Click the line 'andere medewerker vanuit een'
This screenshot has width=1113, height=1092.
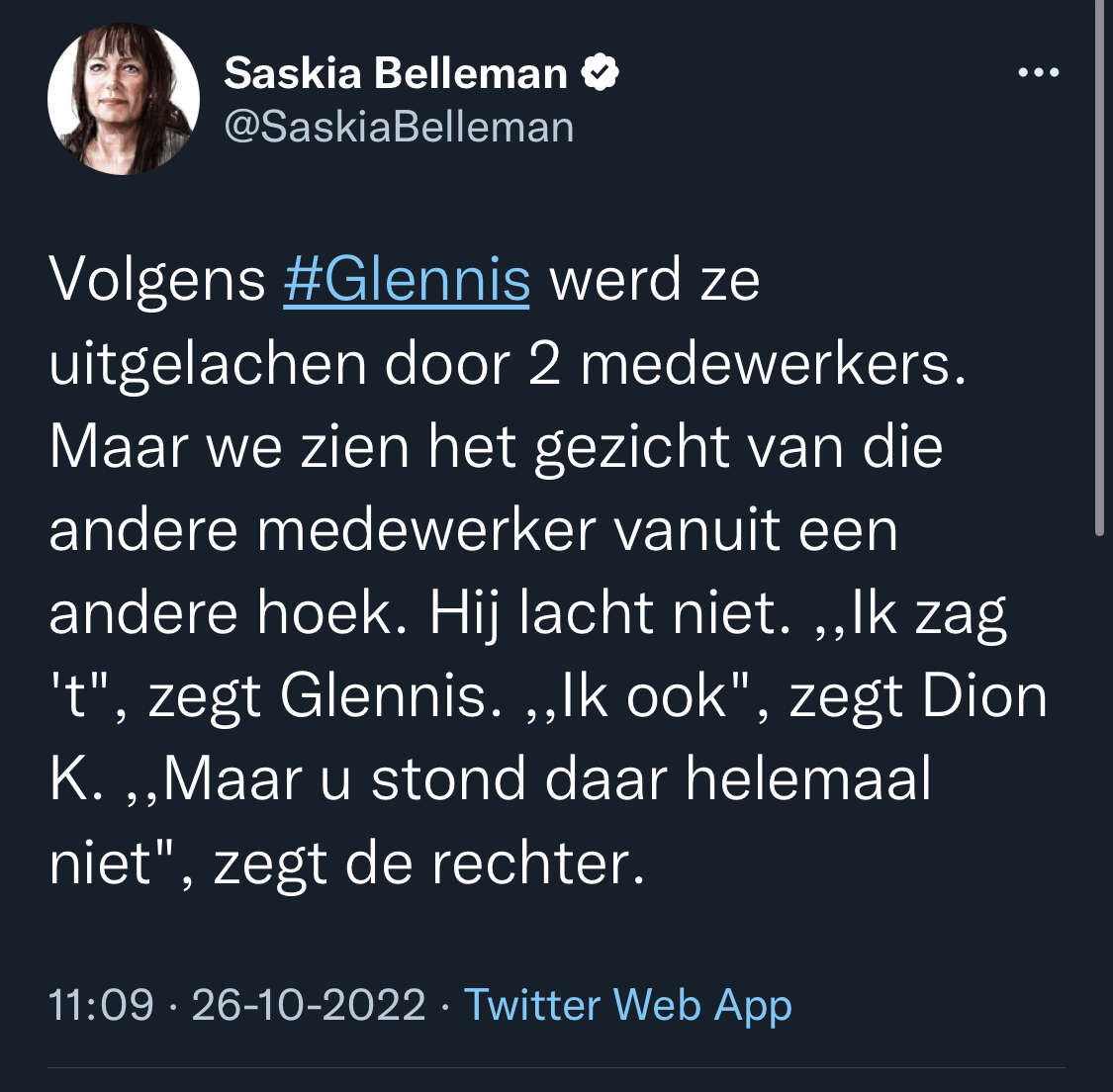474,531
